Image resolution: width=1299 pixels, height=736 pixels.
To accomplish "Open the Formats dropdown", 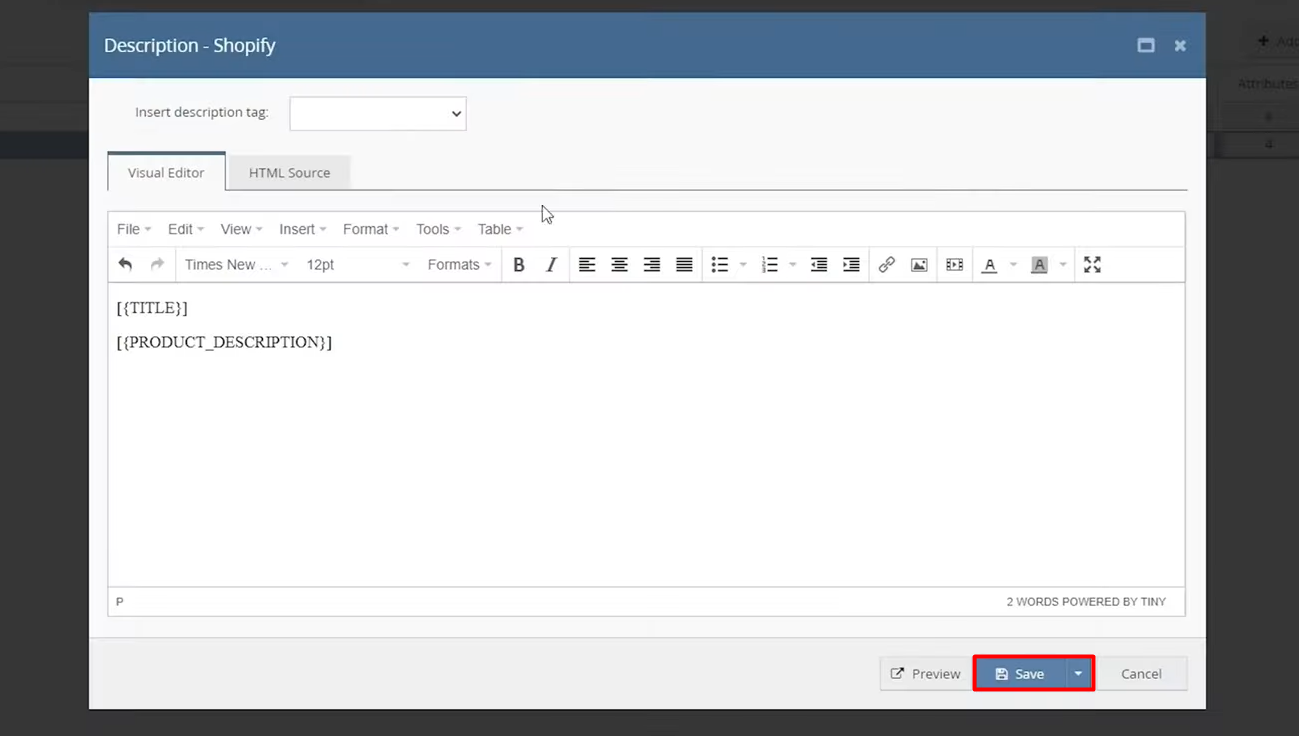I will point(459,265).
